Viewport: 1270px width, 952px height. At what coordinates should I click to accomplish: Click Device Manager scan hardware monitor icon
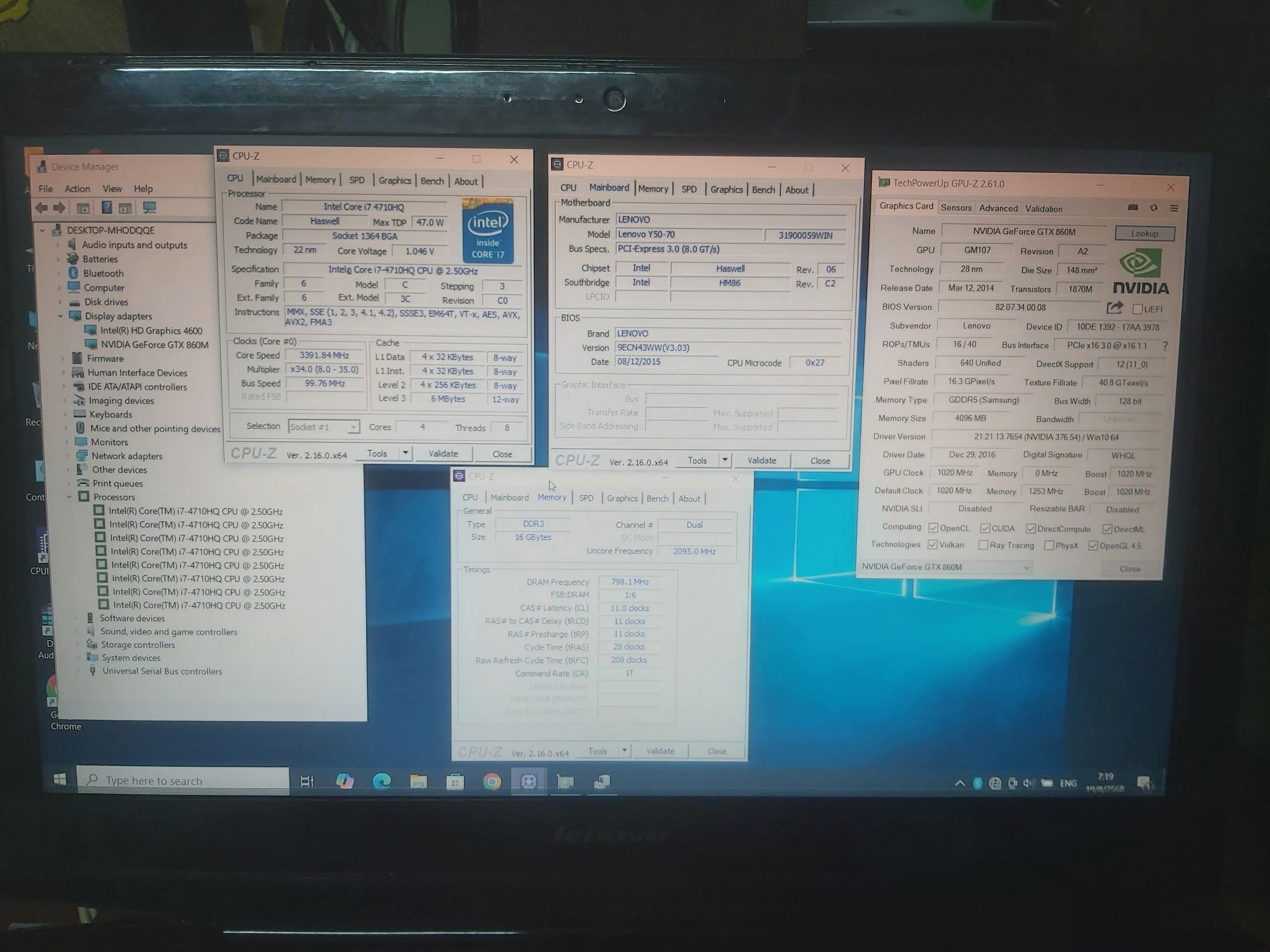149,208
